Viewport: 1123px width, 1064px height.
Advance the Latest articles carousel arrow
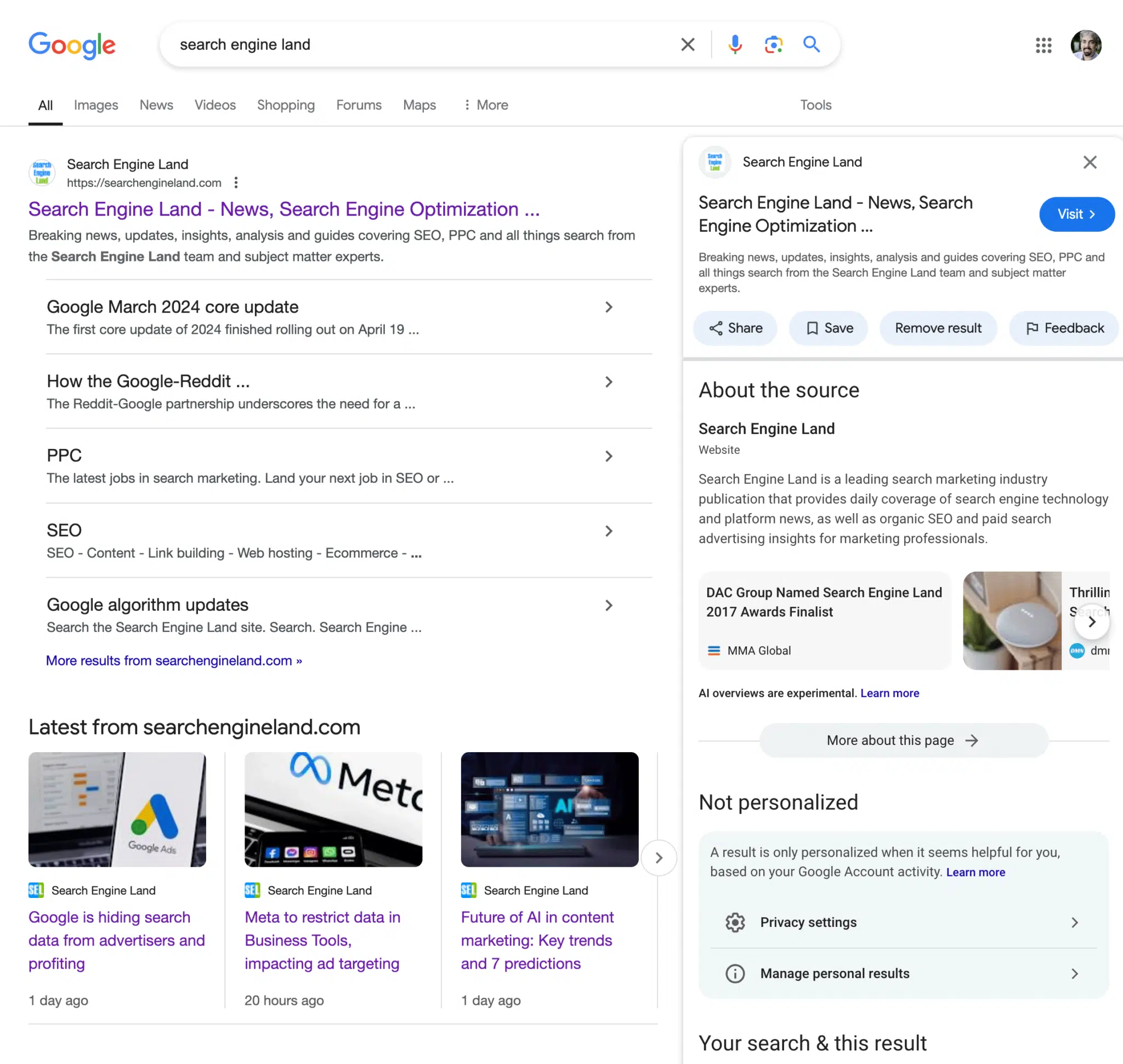[659, 858]
